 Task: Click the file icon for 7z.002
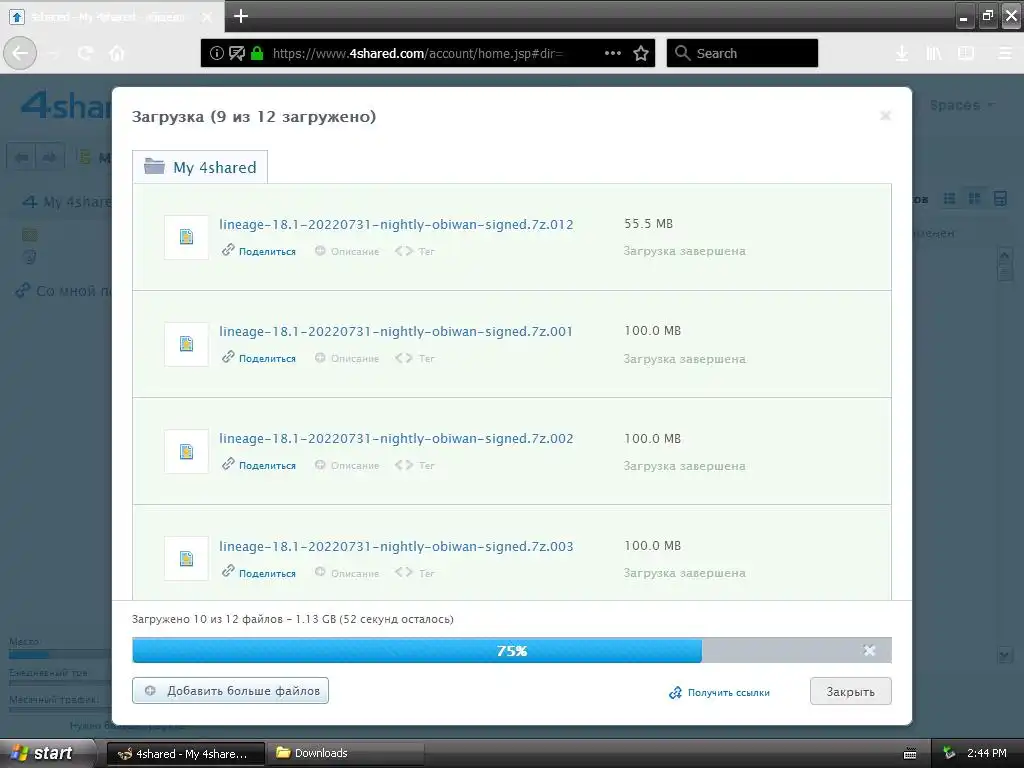(x=186, y=451)
